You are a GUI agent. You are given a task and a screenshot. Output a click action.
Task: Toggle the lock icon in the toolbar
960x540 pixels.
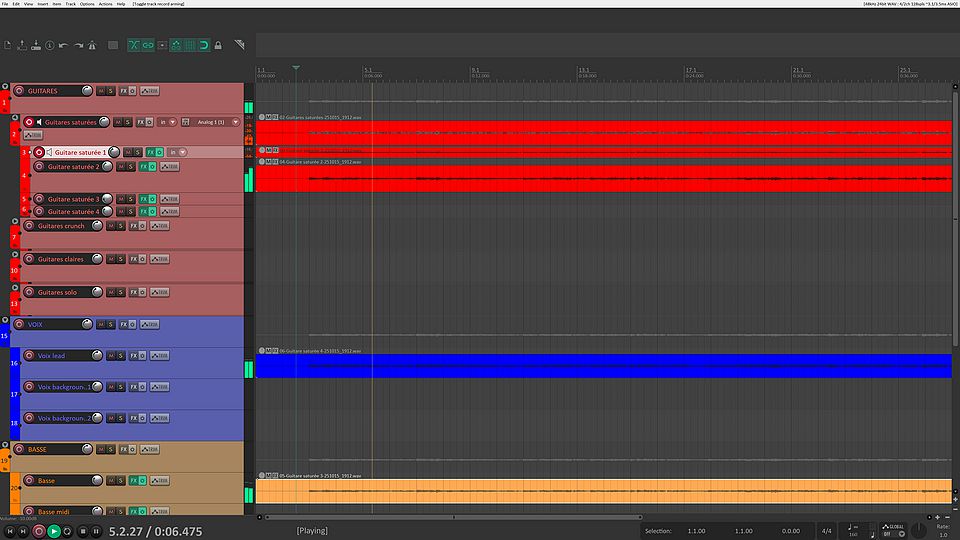[x=218, y=45]
